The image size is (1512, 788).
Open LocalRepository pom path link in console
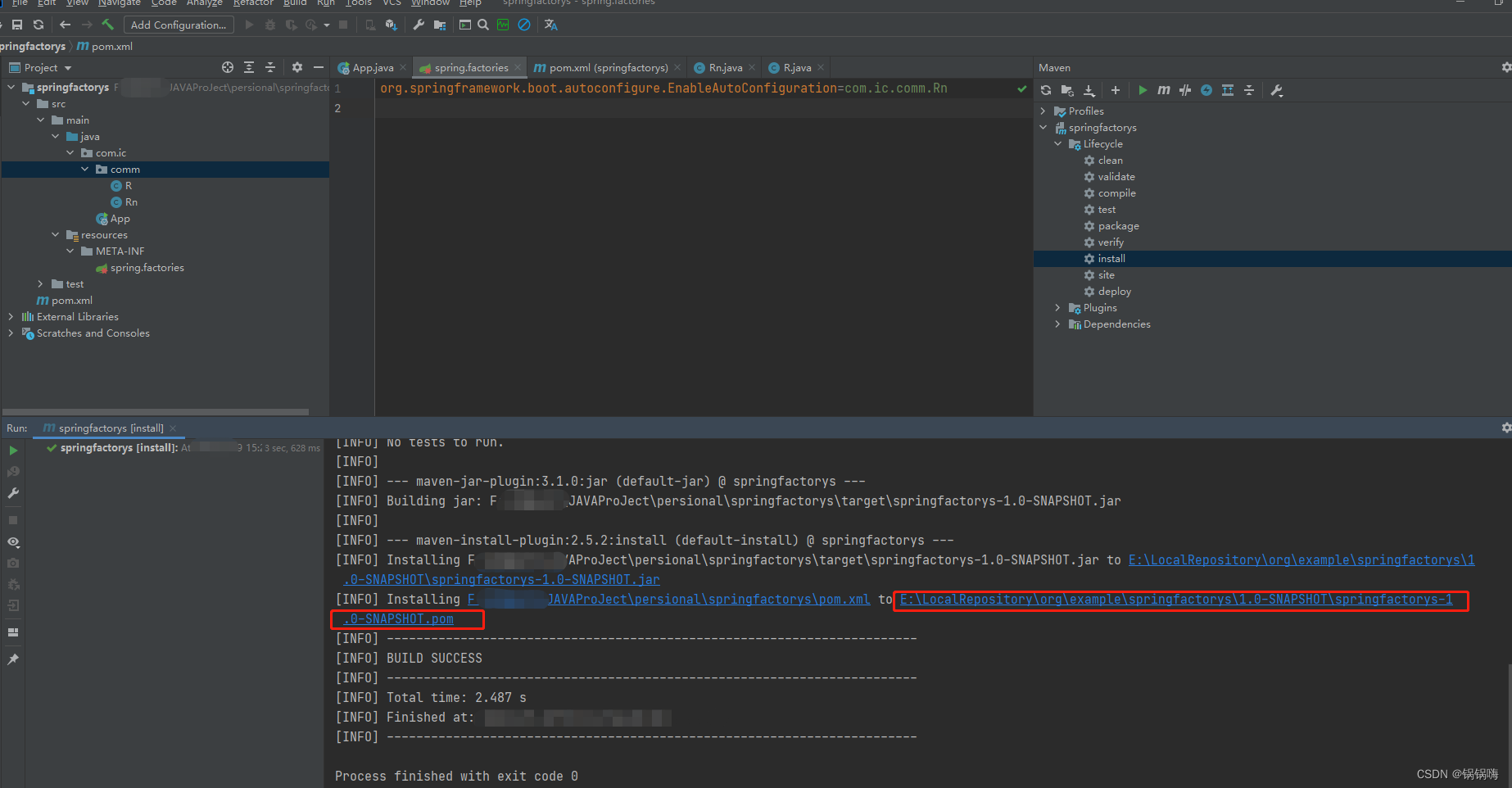click(x=1176, y=599)
